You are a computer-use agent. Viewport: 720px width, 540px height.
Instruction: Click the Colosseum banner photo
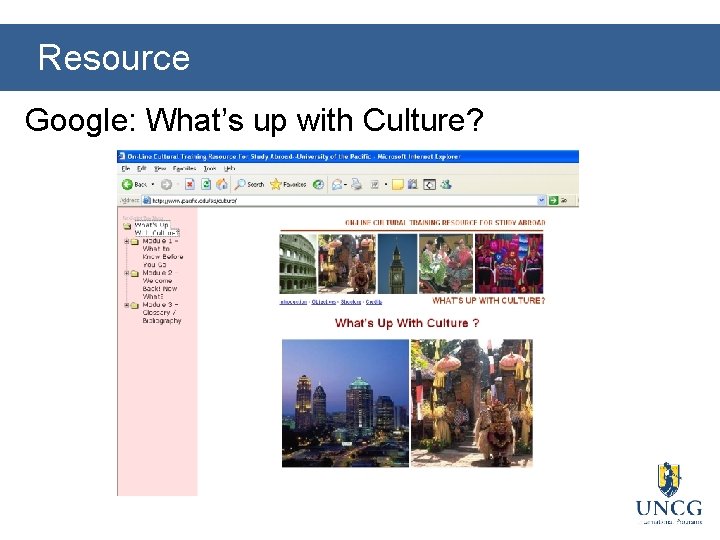click(298, 264)
